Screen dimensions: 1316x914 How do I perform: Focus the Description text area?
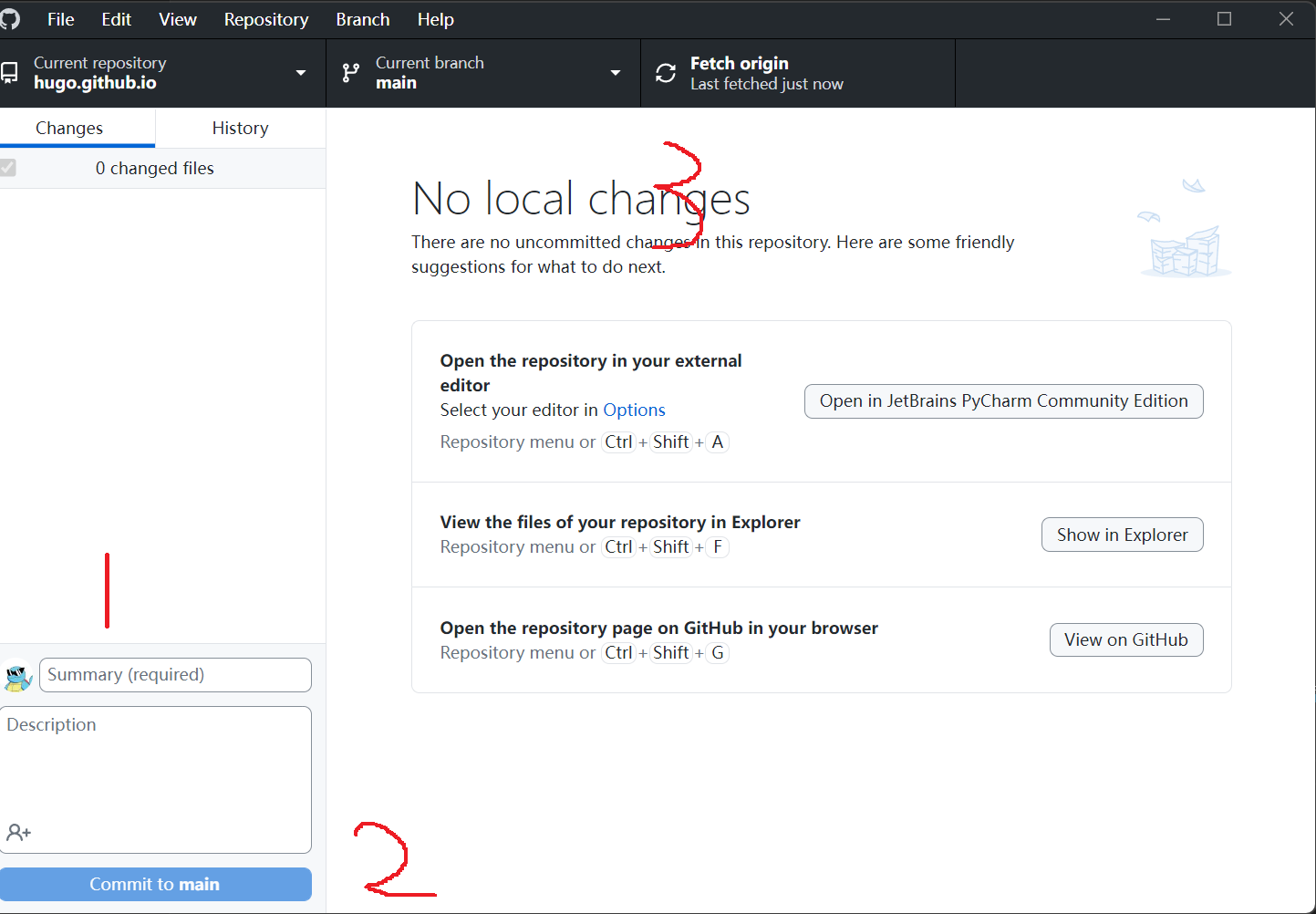155,780
